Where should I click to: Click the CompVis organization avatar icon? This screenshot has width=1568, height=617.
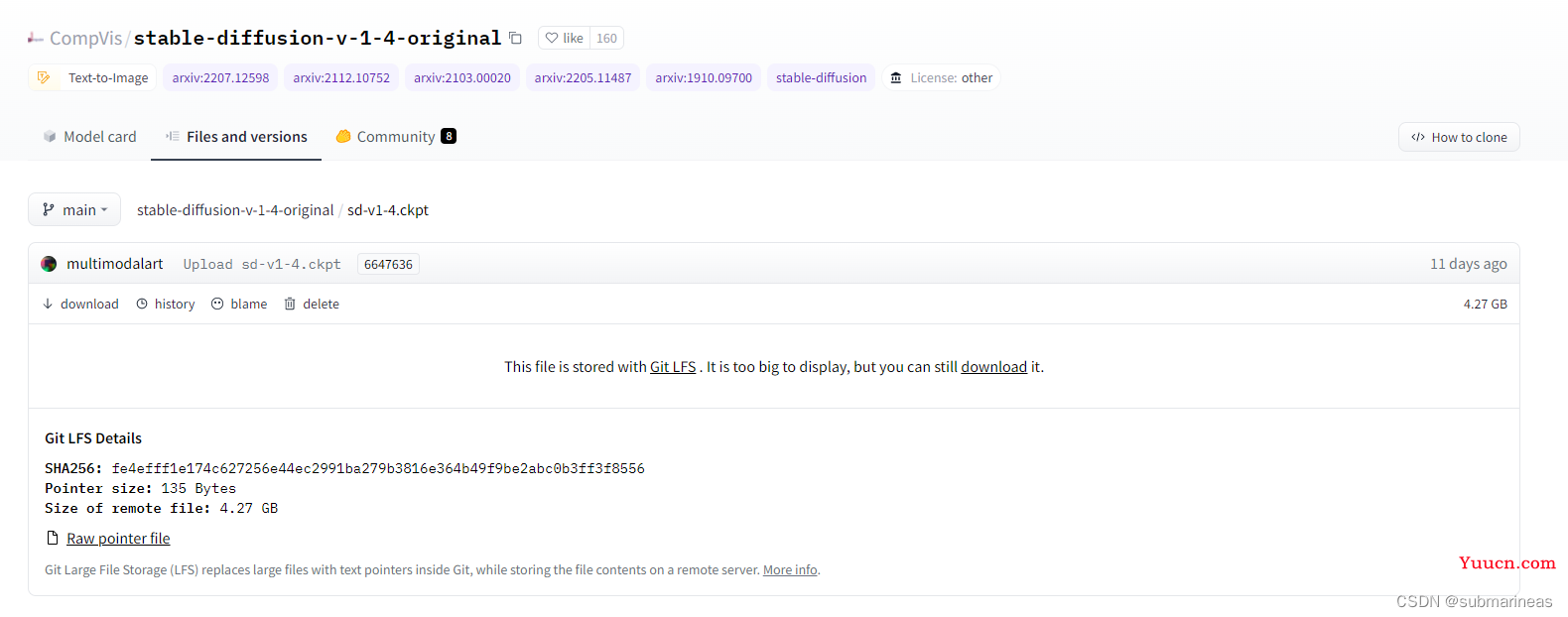[x=36, y=38]
